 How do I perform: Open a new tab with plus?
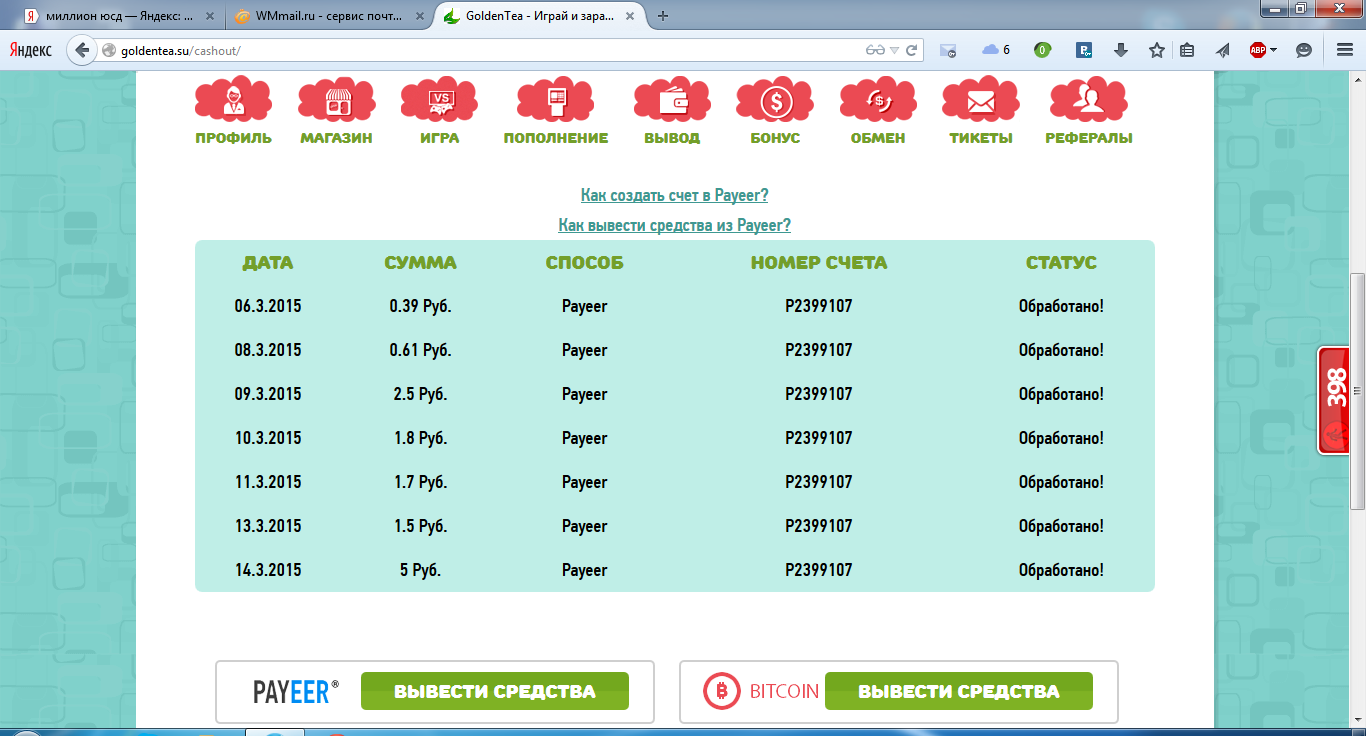pos(663,16)
